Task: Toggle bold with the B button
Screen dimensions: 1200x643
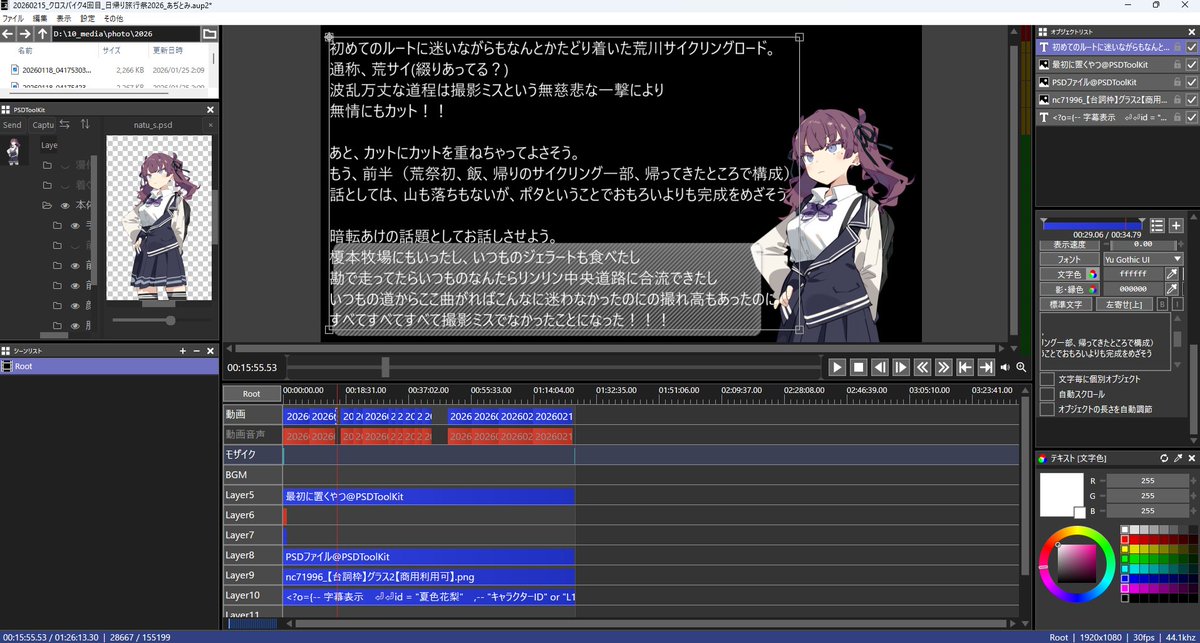Action: [1162, 303]
